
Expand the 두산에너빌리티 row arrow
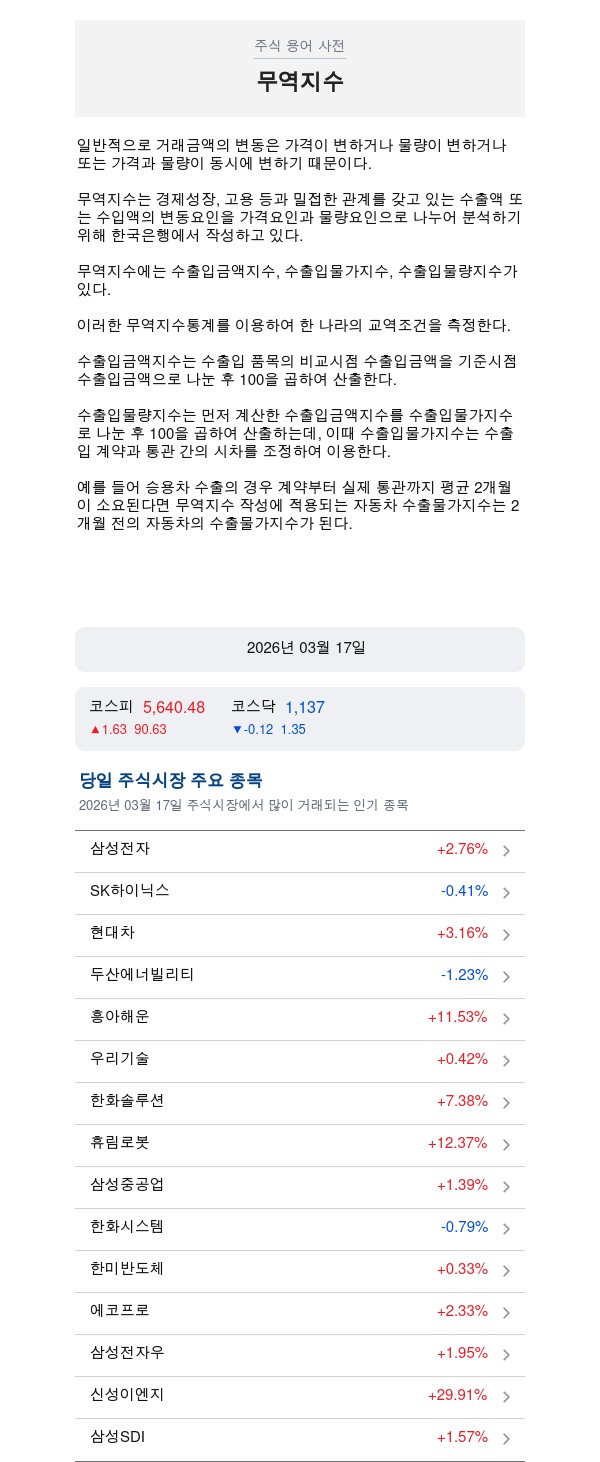[506, 977]
